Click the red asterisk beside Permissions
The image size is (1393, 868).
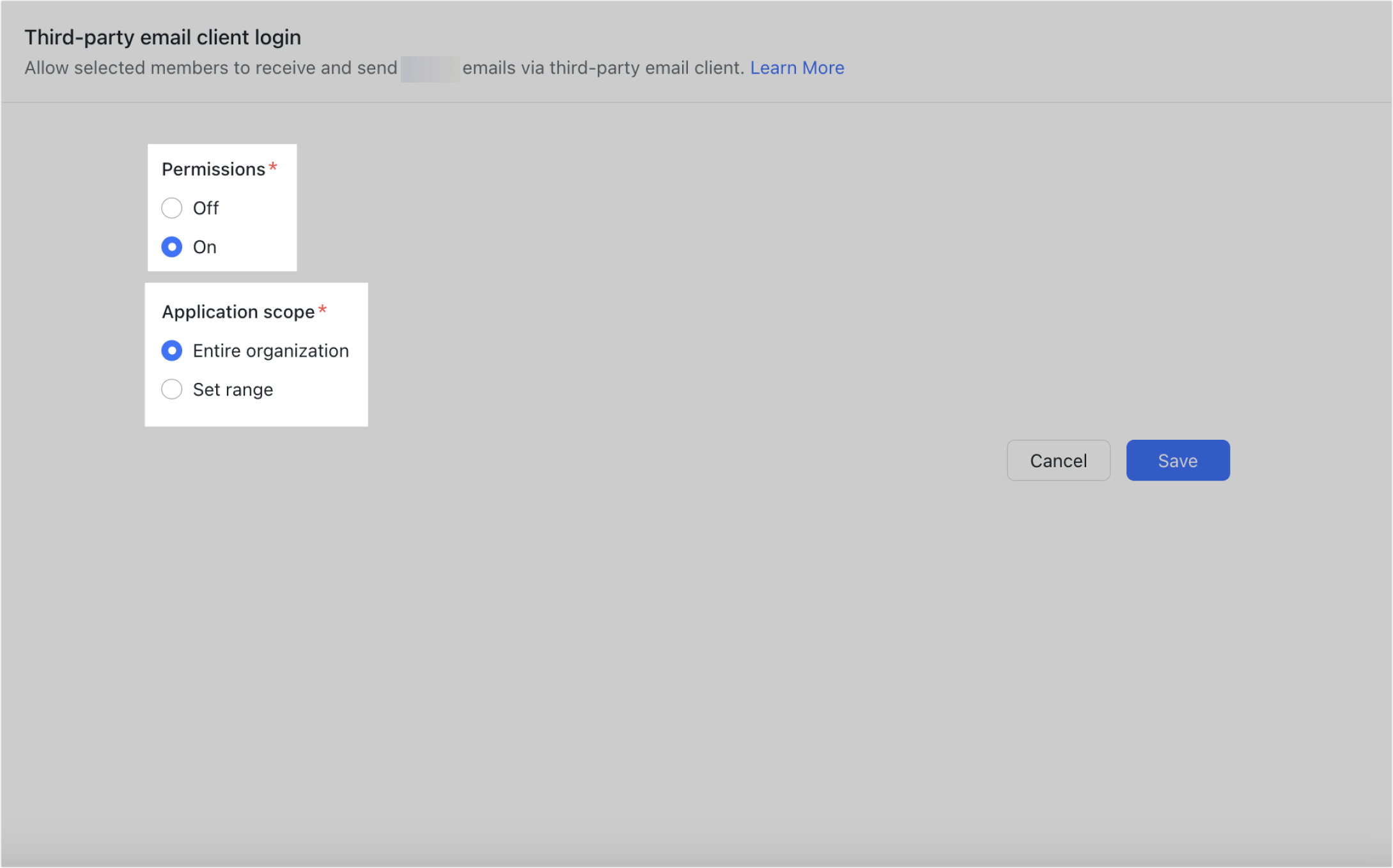273,167
